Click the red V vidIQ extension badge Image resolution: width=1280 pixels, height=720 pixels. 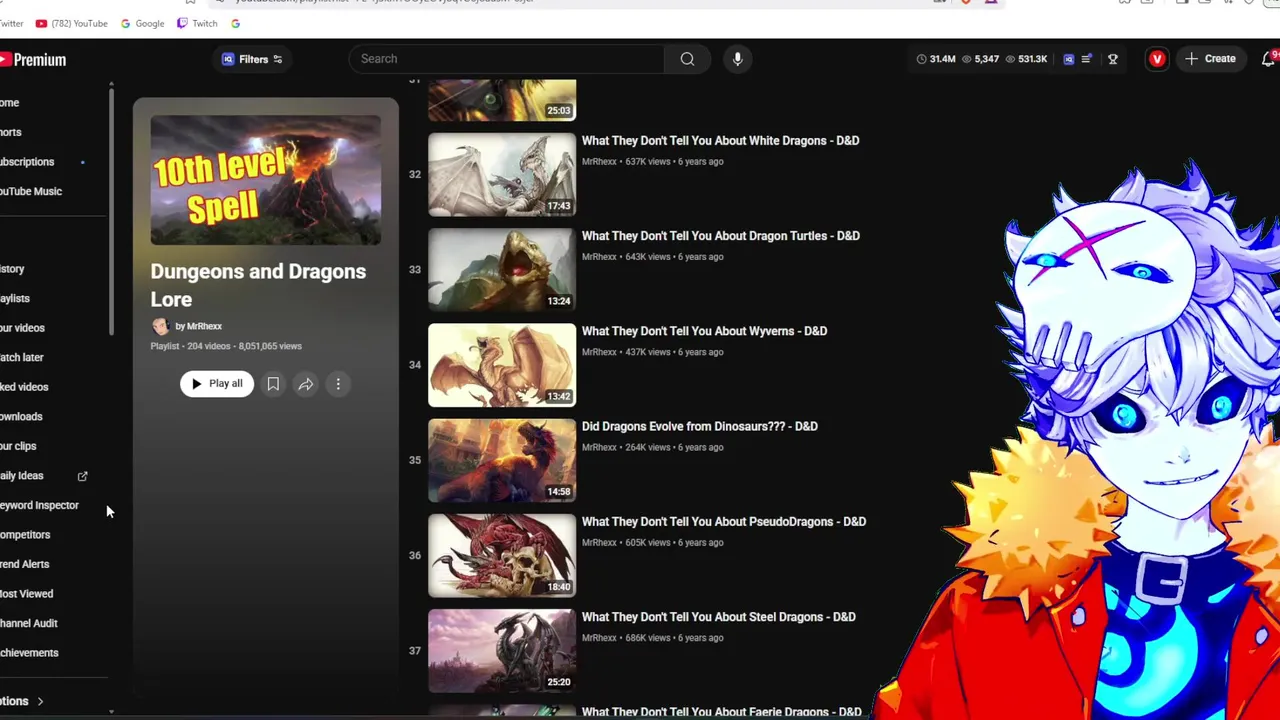(1157, 59)
